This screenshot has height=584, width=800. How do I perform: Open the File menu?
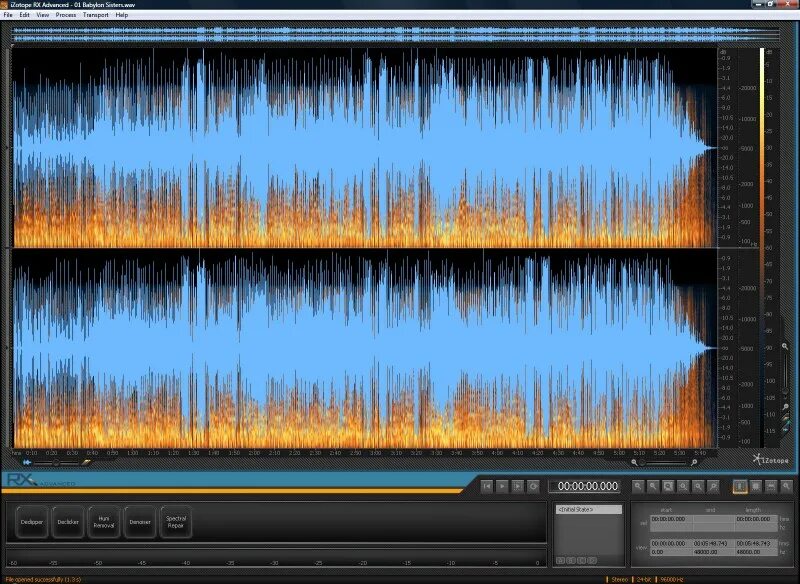[x=8, y=15]
